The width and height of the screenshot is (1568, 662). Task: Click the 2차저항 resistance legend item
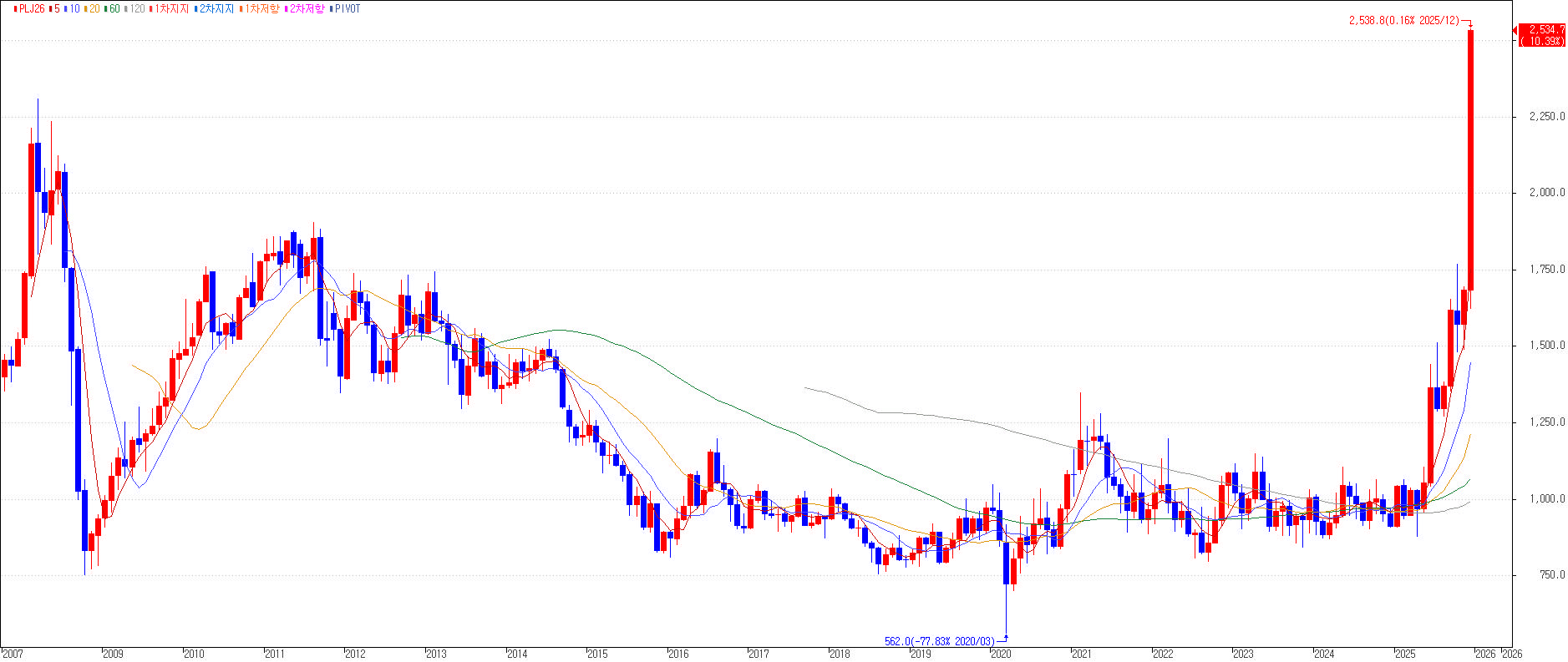(x=307, y=9)
